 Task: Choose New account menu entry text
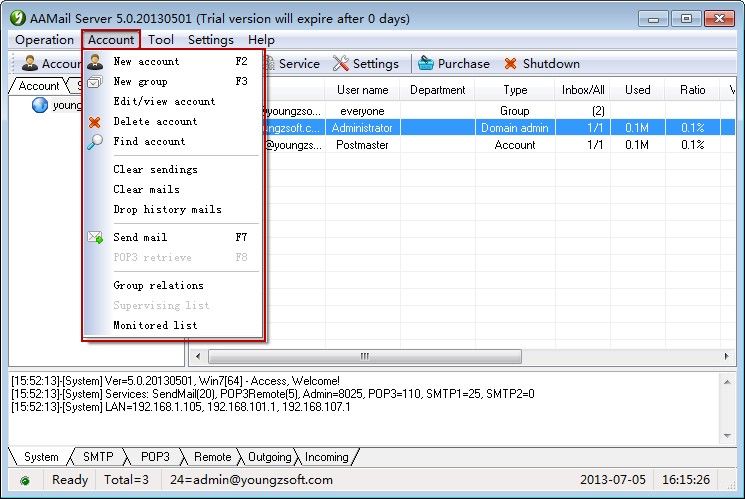(x=146, y=62)
